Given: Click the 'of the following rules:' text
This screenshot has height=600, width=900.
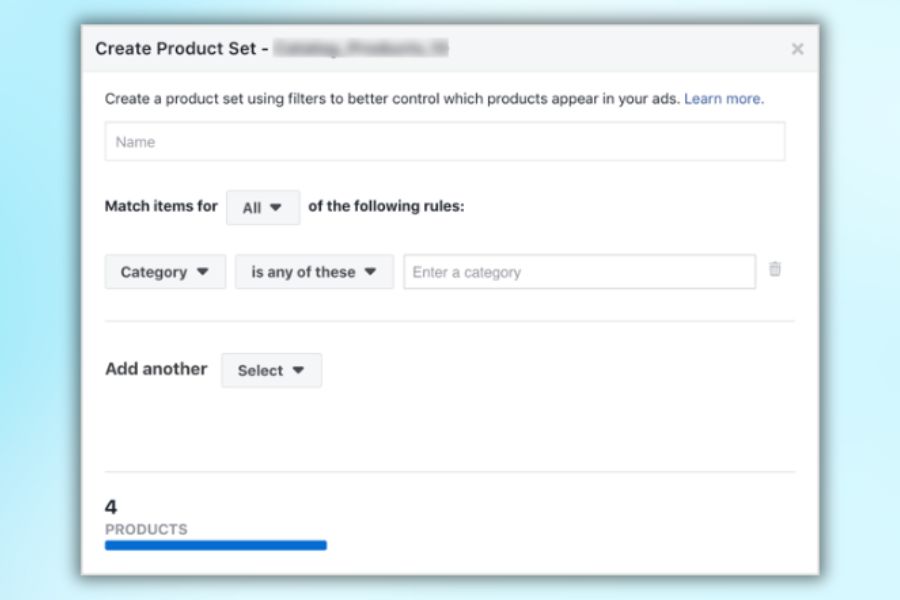Looking at the screenshot, I should [386, 207].
